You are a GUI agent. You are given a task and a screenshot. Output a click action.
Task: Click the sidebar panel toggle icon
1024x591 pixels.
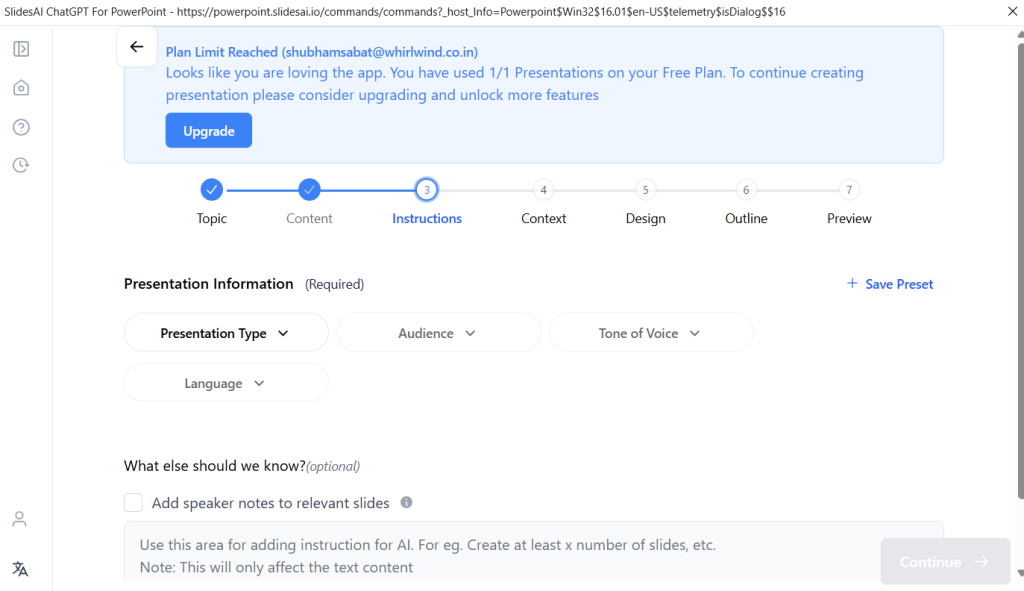click(x=21, y=49)
